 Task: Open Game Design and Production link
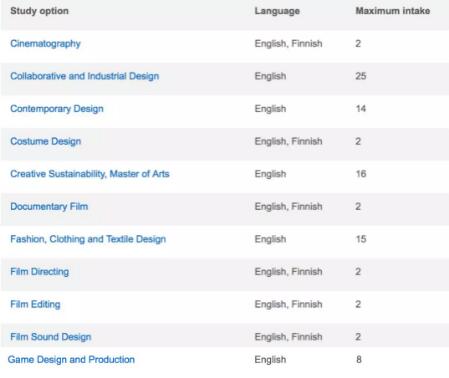[71, 360]
